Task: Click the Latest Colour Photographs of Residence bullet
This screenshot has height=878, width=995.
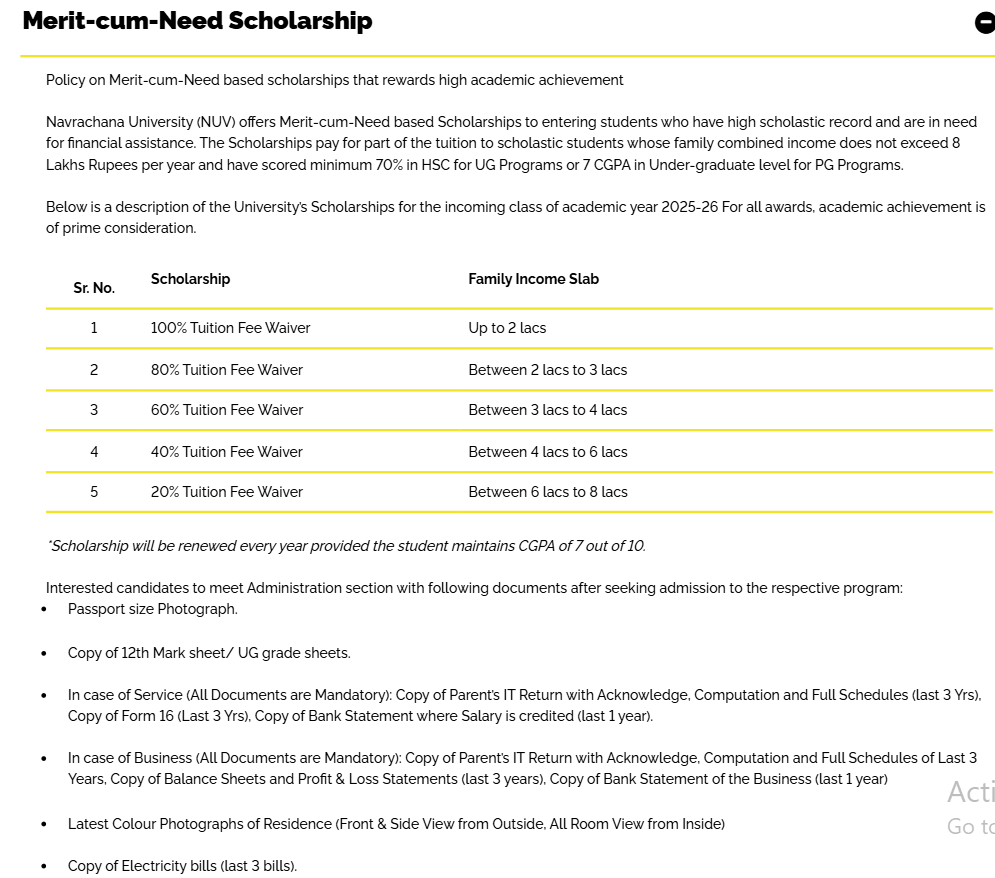Action: point(396,824)
